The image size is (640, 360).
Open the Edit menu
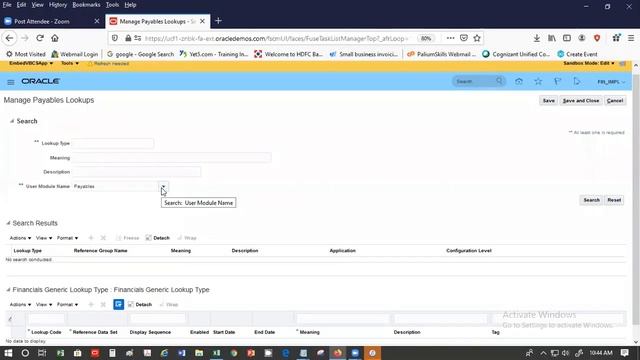21,5
